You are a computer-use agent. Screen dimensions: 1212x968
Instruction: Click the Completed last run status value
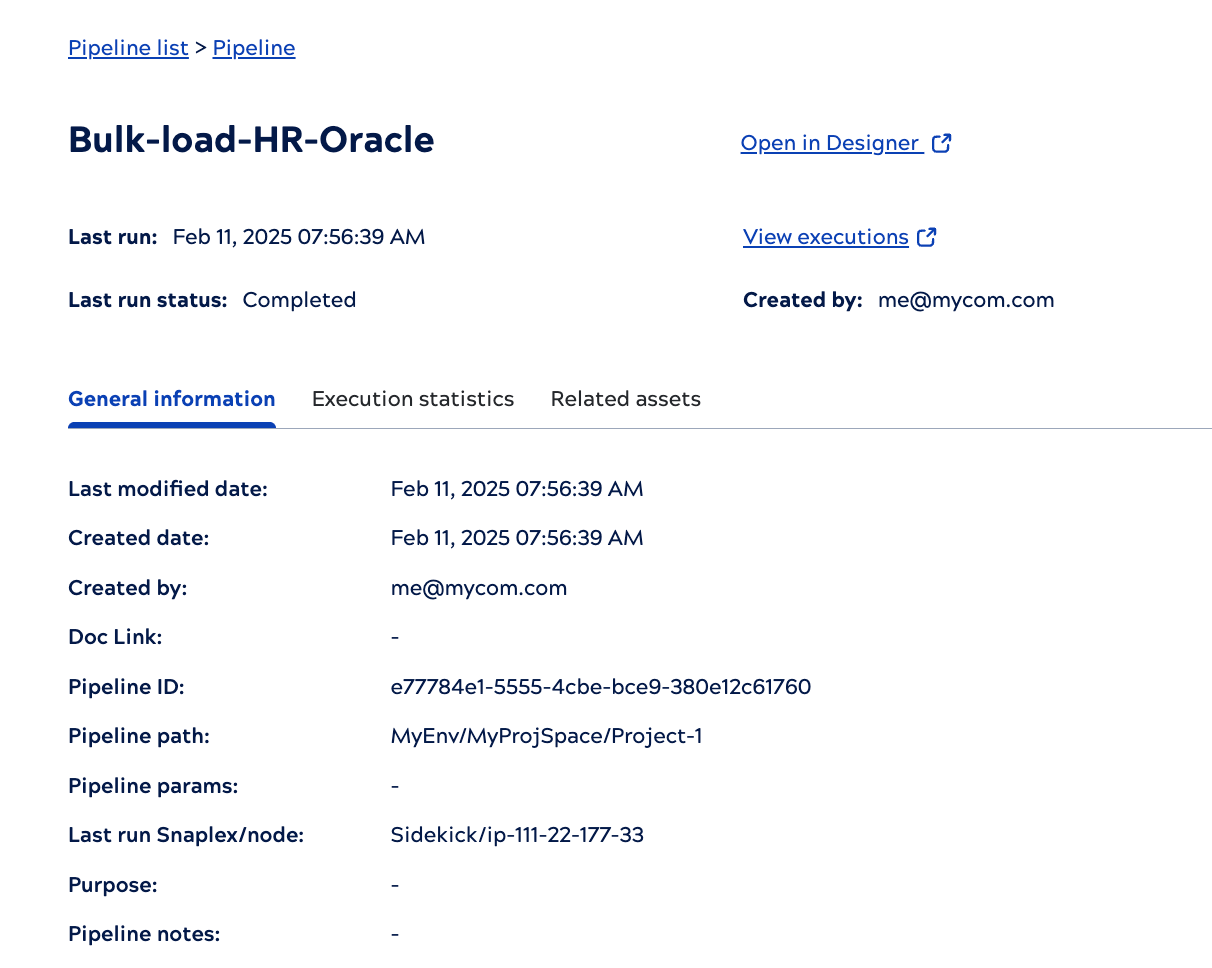coord(299,300)
